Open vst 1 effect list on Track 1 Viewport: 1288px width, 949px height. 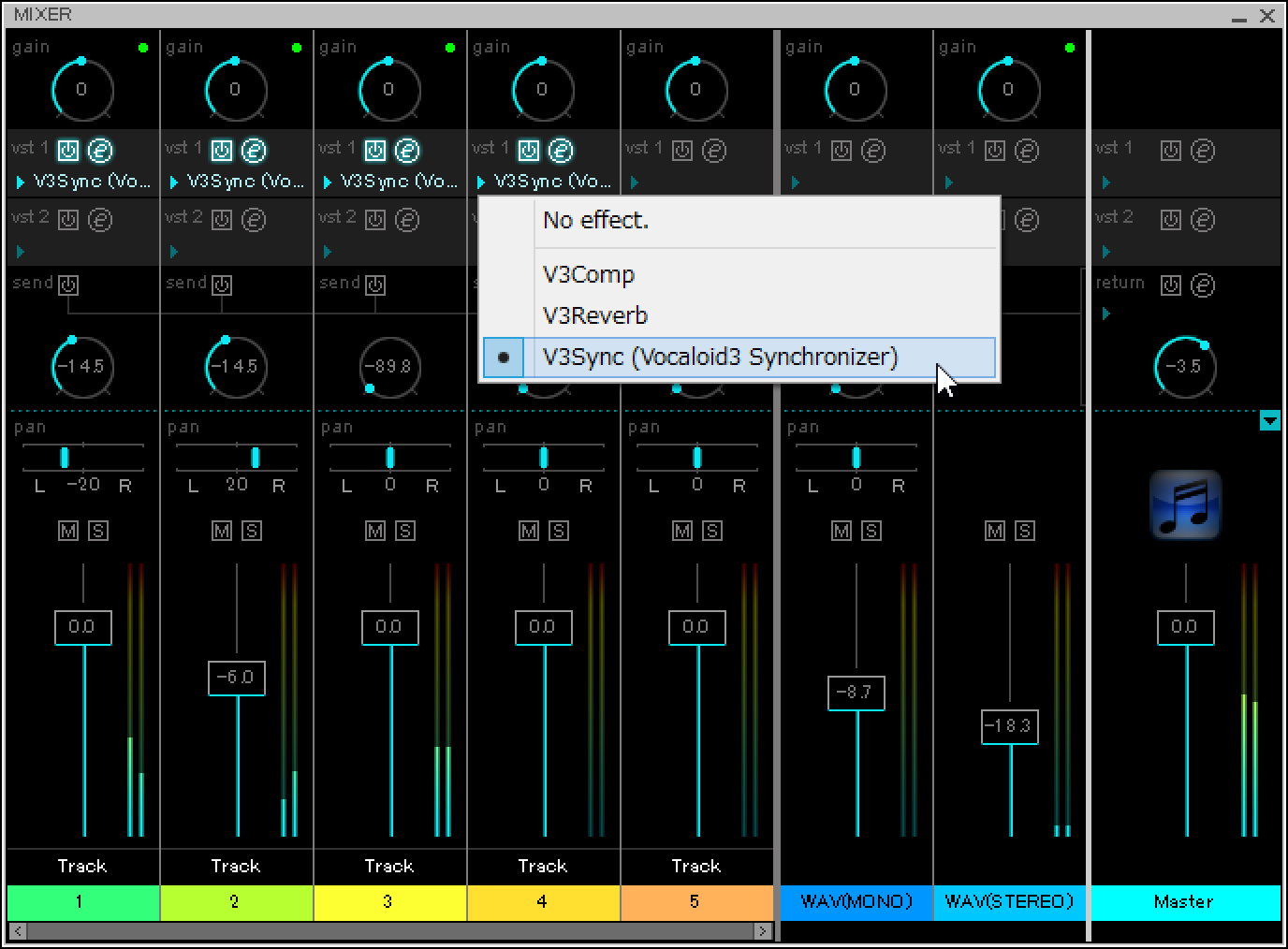pos(21,182)
